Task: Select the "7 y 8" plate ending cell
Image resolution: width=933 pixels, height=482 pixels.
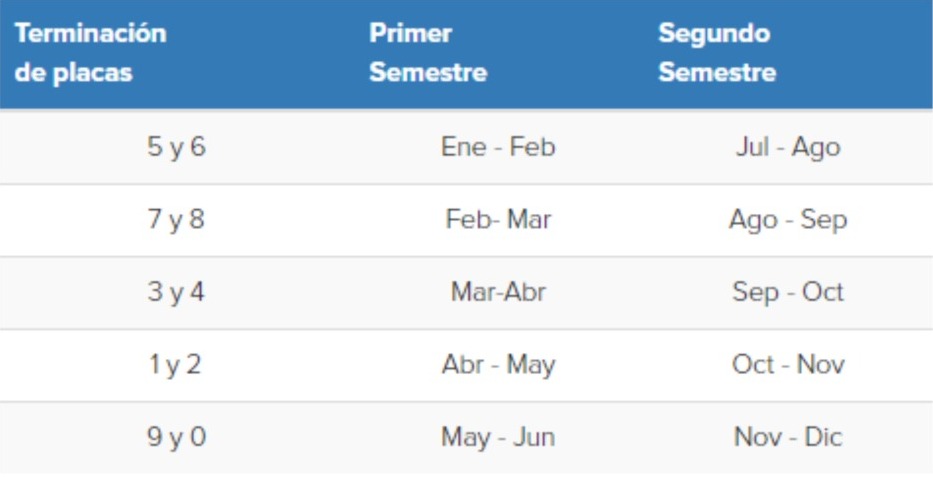Action: tap(176, 220)
